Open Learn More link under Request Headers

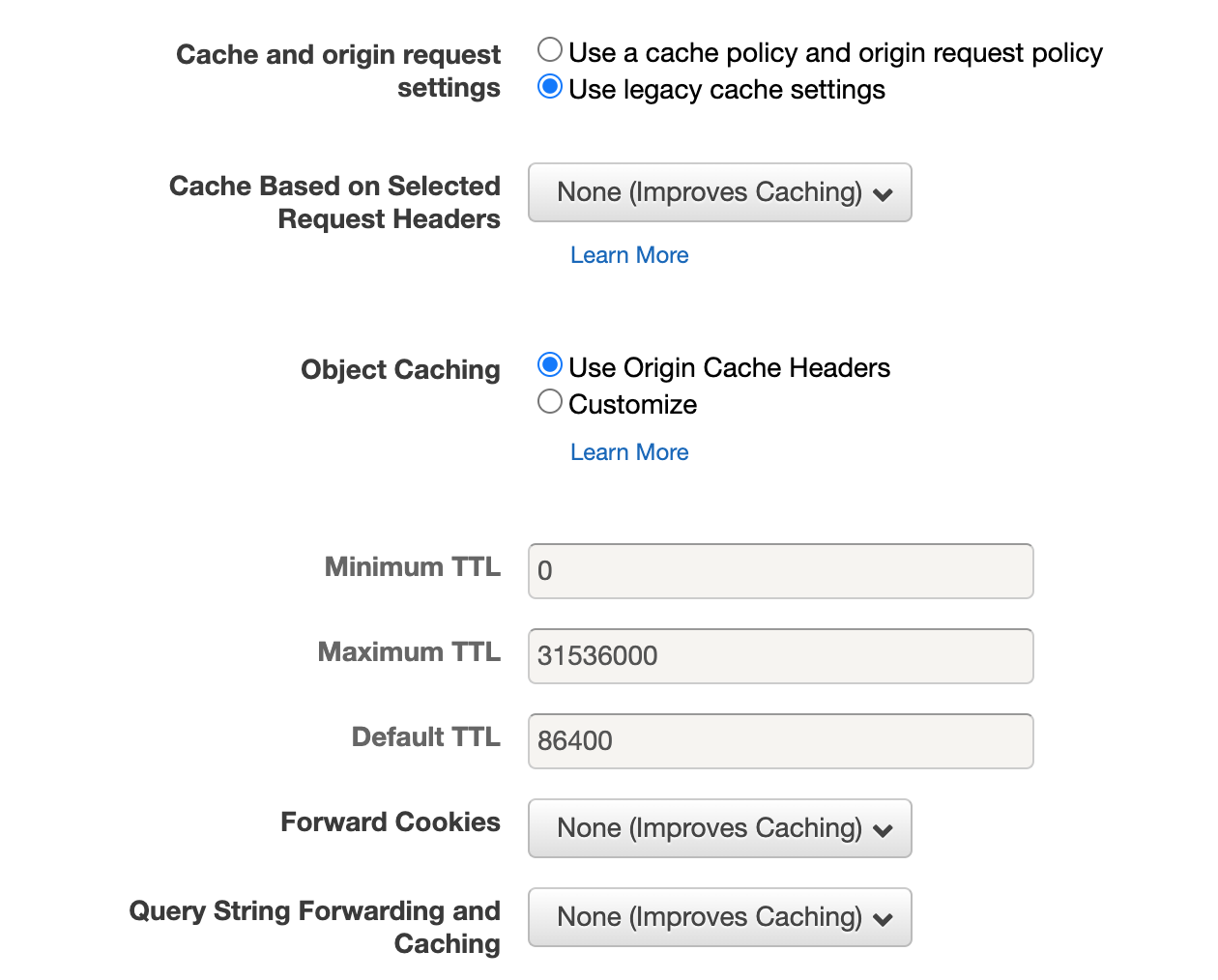[629, 255]
